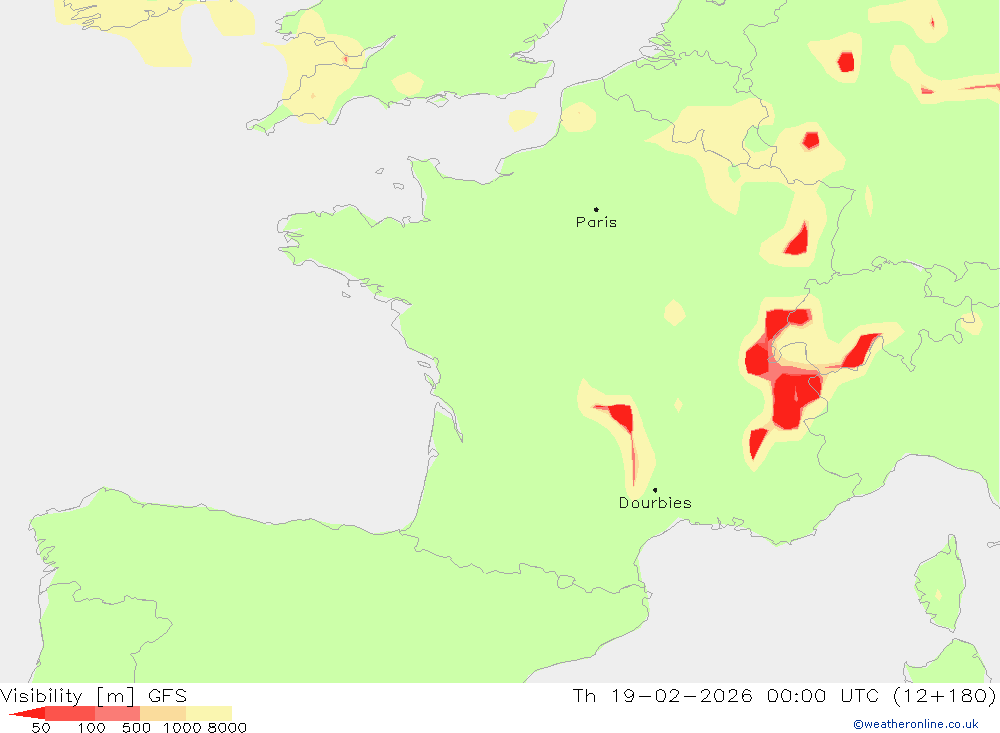Select the Dourbies location dot marker
Screen dimensions: 1000x733
tap(655, 490)
